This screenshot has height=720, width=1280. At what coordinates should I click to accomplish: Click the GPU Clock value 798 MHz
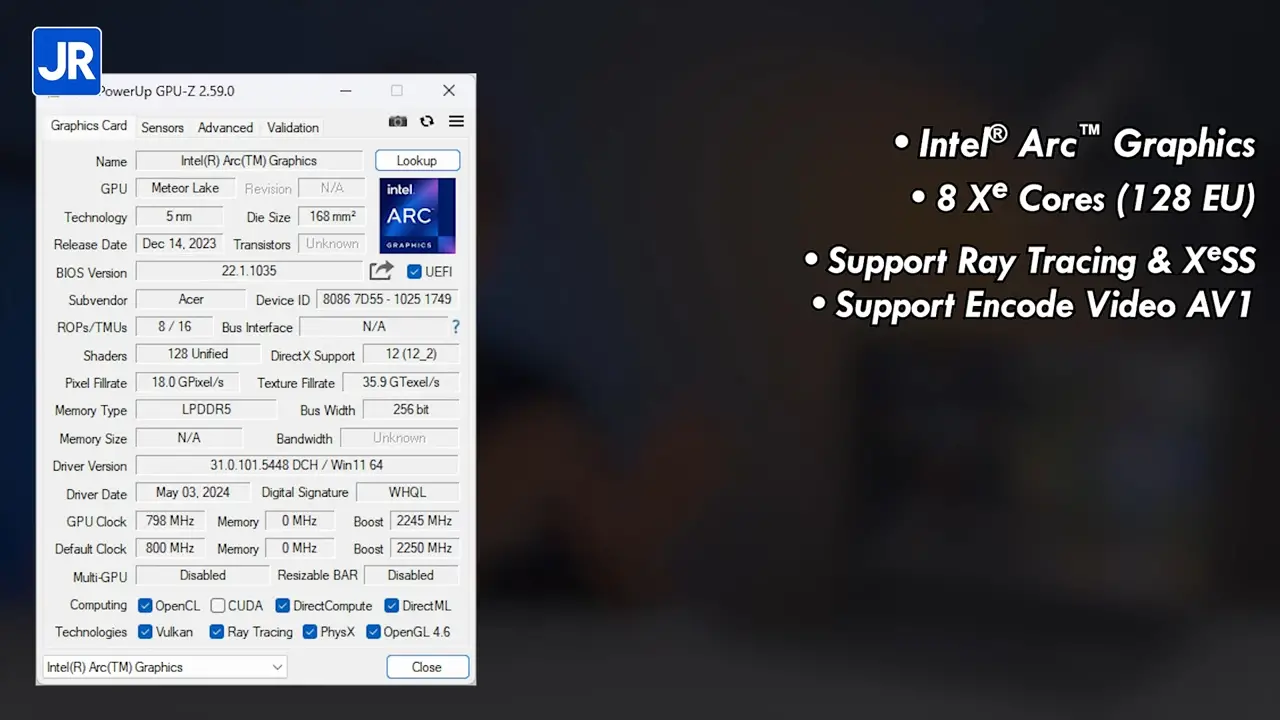(x=170, y=521)
